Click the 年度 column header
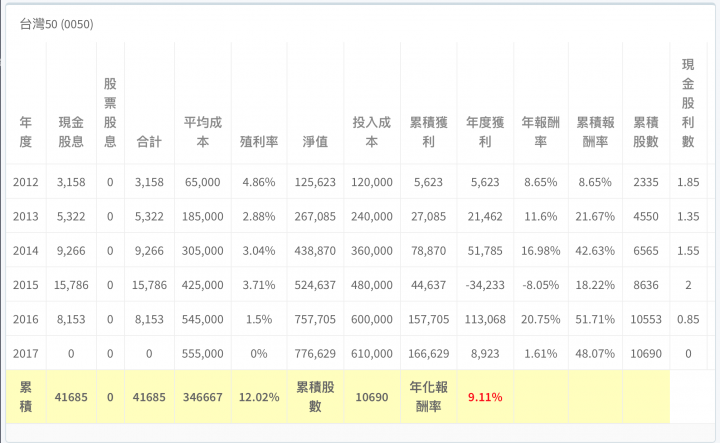This screenshot has height=443, width=720. click(x=26, y=132)
